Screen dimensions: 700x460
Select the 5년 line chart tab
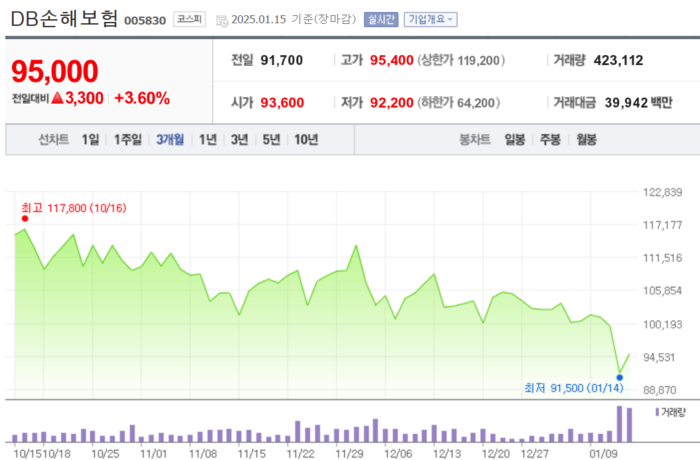271,140
